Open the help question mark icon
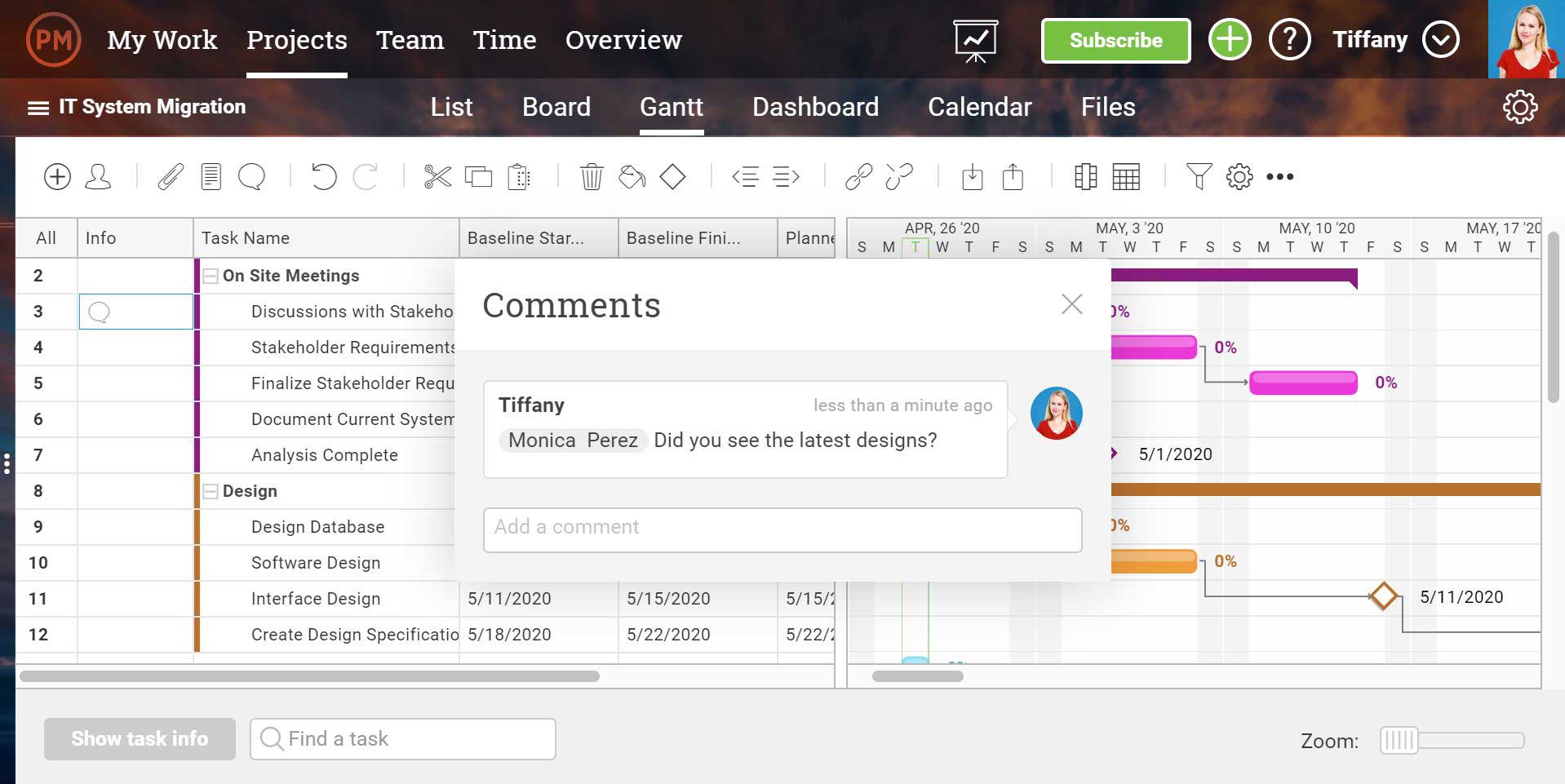The image size is (1565, 784). pos(1289,39)
